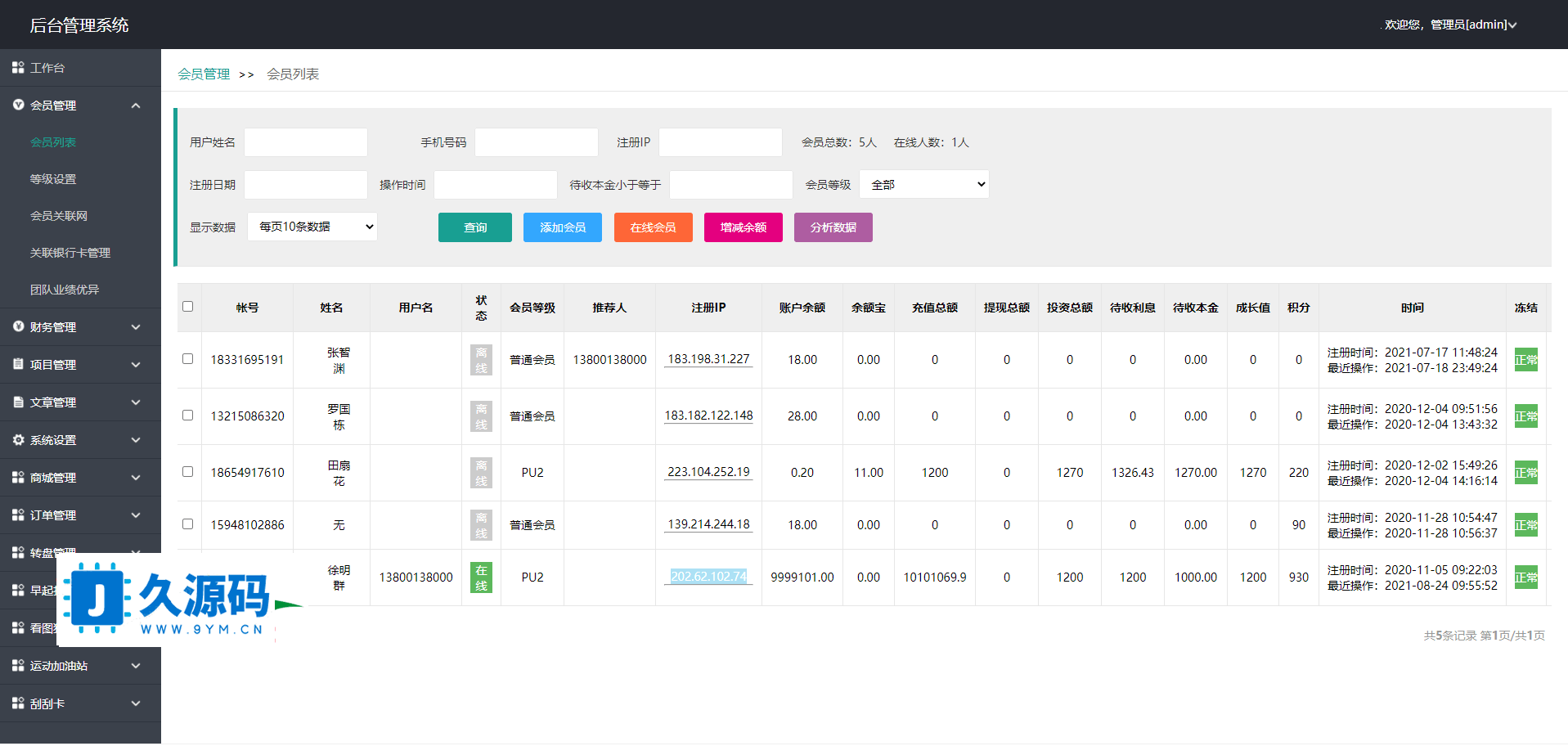Viewport: 1568px width, 746px height.
Task: Open the 会员等级 dropdown showing 全部
Action: (x=924, y=185)
